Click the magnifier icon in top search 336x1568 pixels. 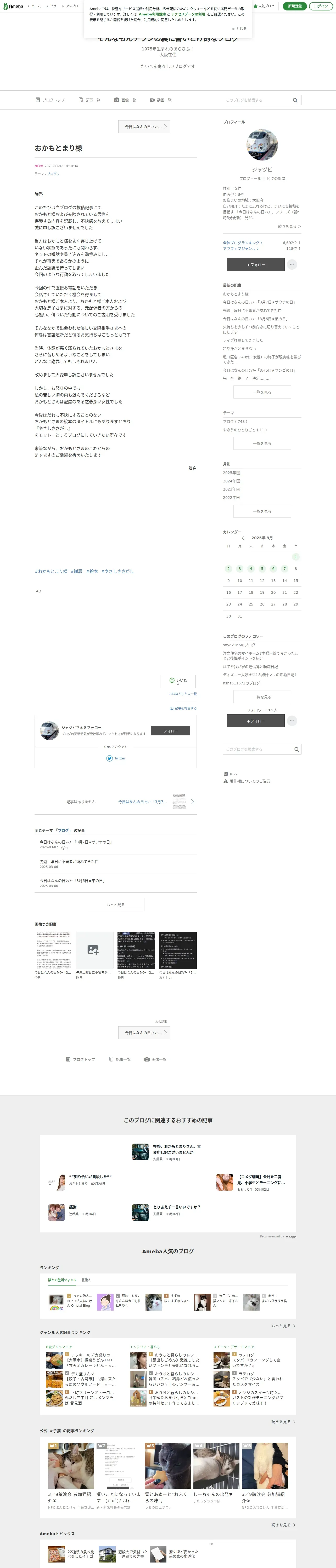pyautogui.click(x=295, y=100)
